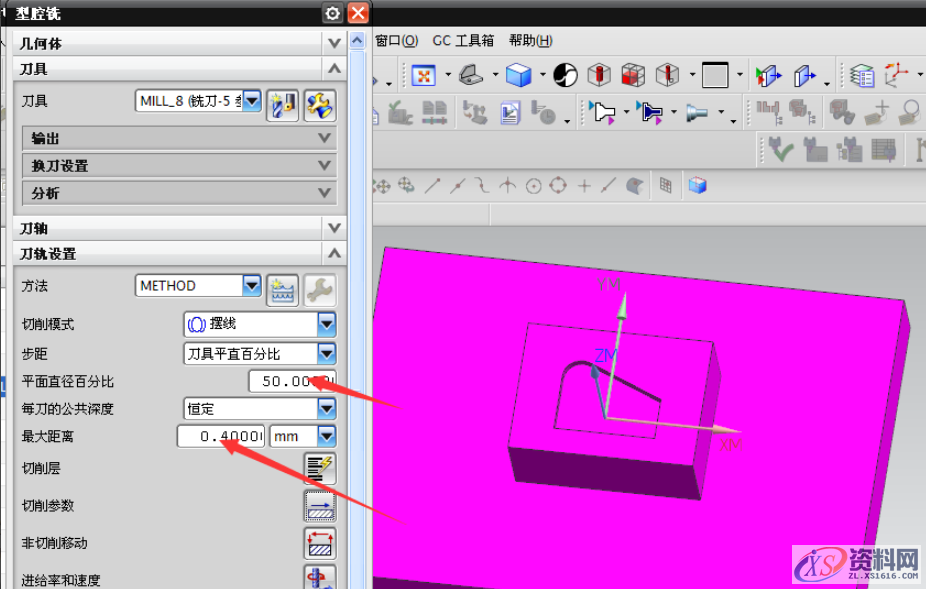Open the 步距 stepover dropdown
The image size is (926, 589).
[326, 353]
